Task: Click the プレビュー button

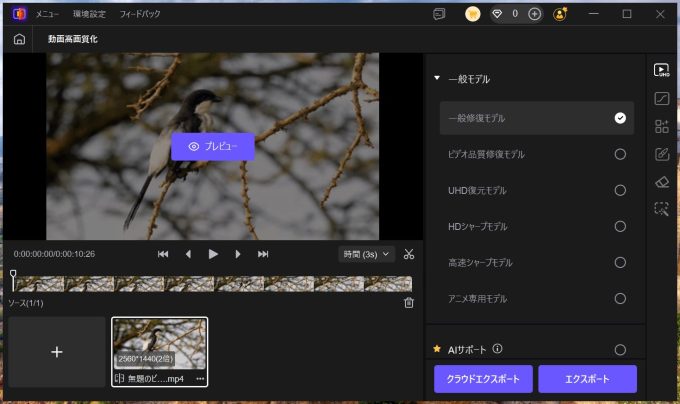Action: point(213,146)
